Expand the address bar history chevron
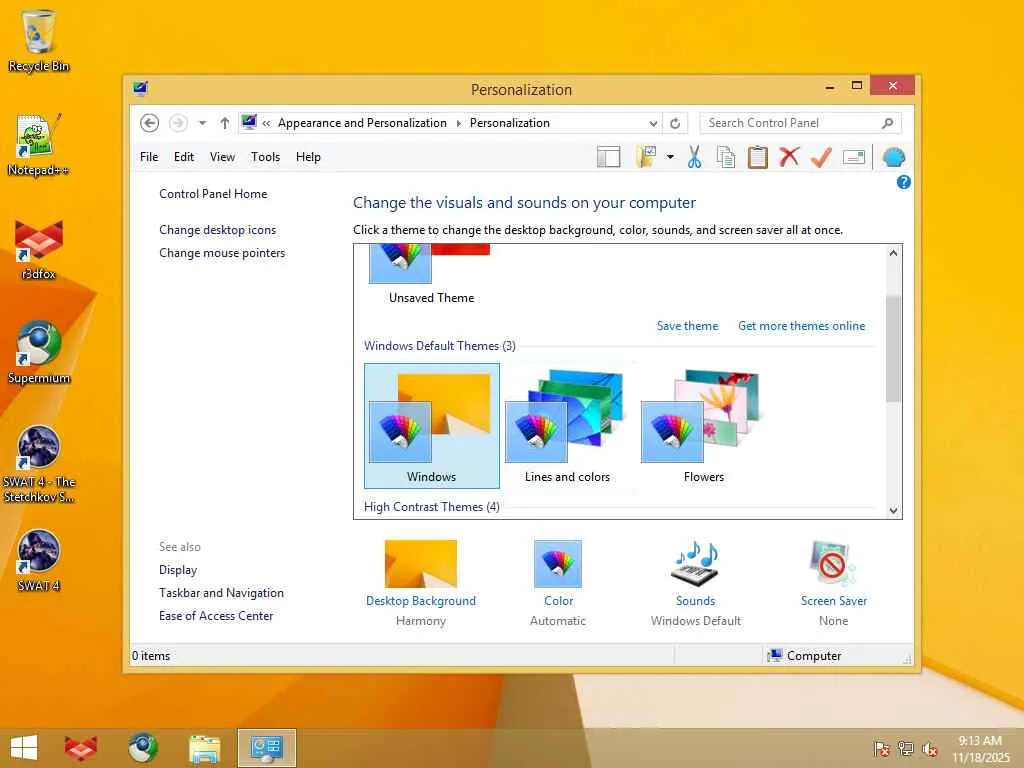1024x768 pixels. click(x=653, y=123)
